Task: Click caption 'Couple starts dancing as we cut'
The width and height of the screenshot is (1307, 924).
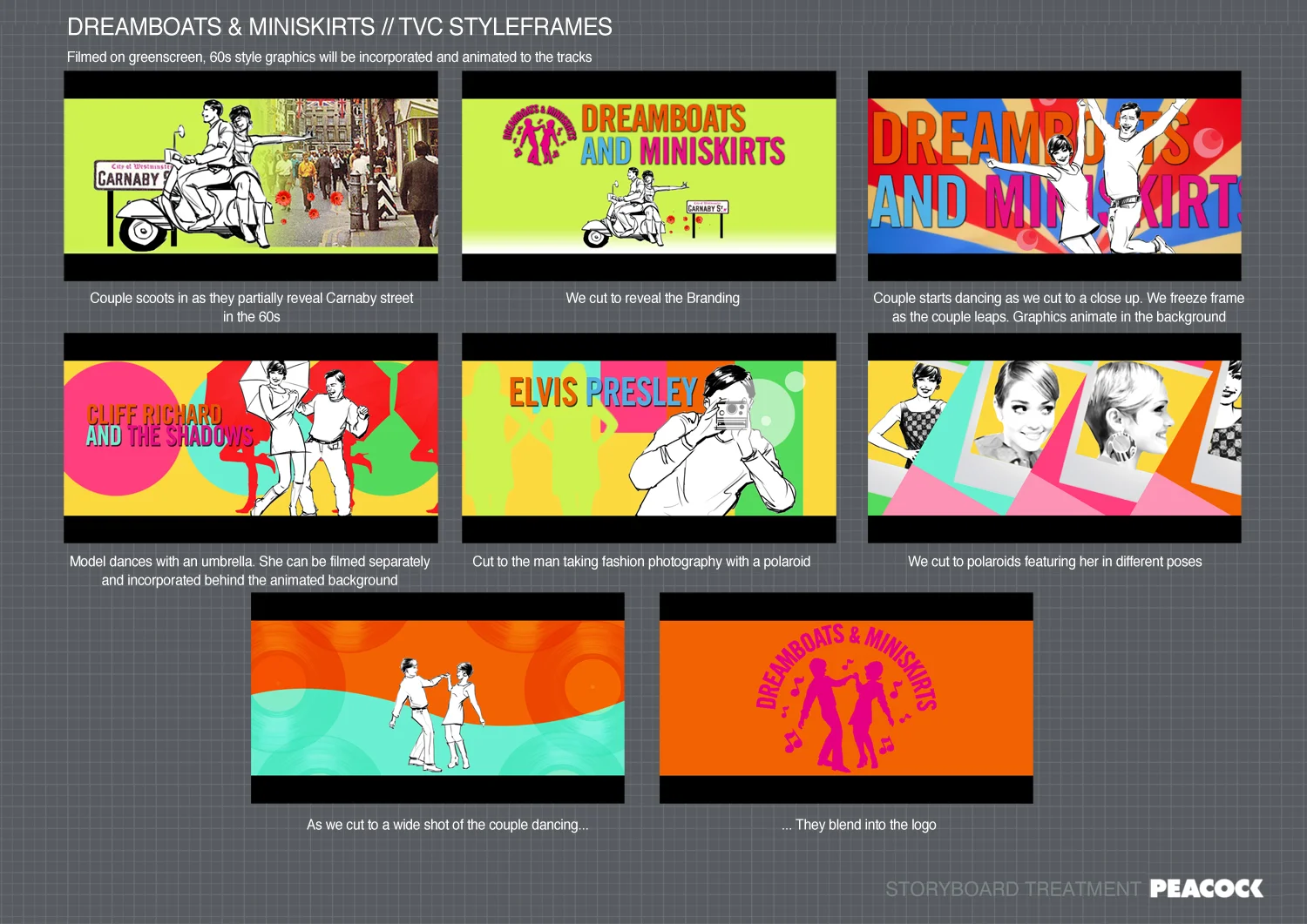Action: point(1059,307)
